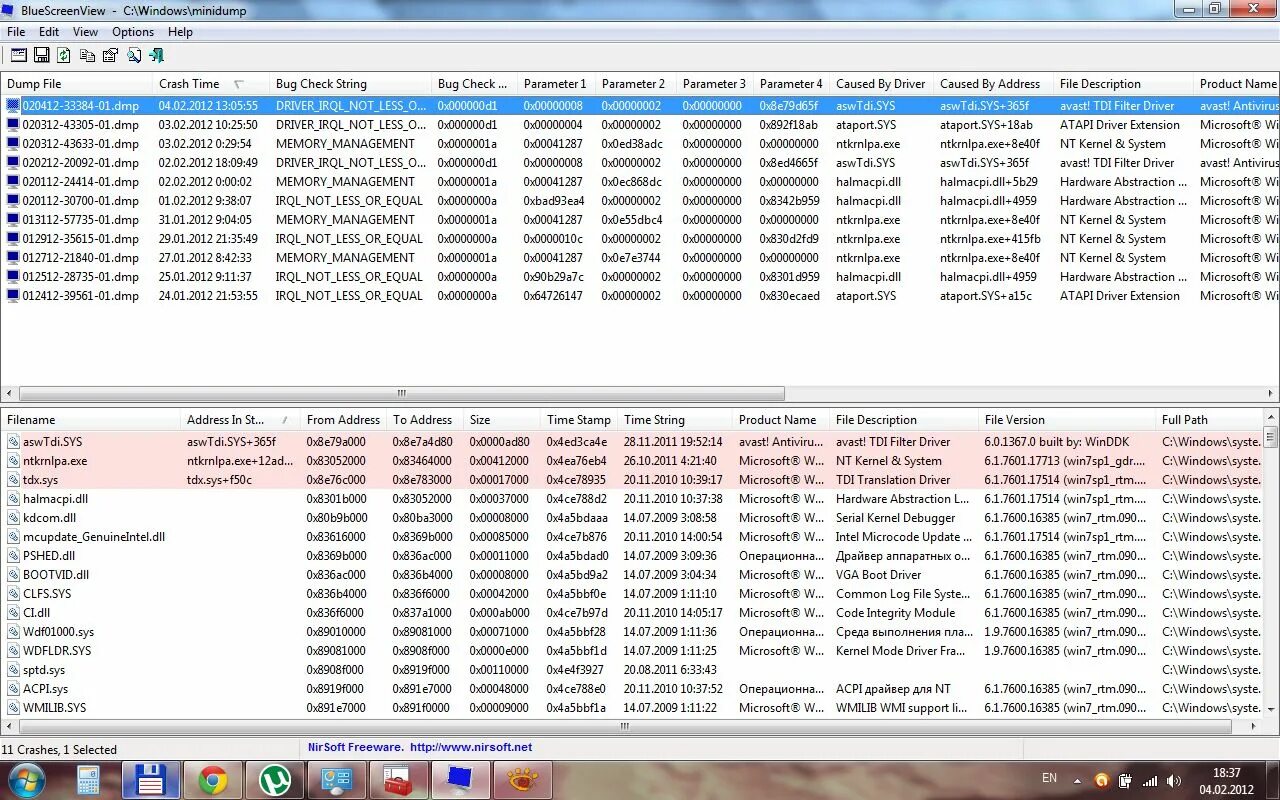Screen dimensions: 1280x800
Task: Open the avast tray icon
Action: (x=1101, y=780)
